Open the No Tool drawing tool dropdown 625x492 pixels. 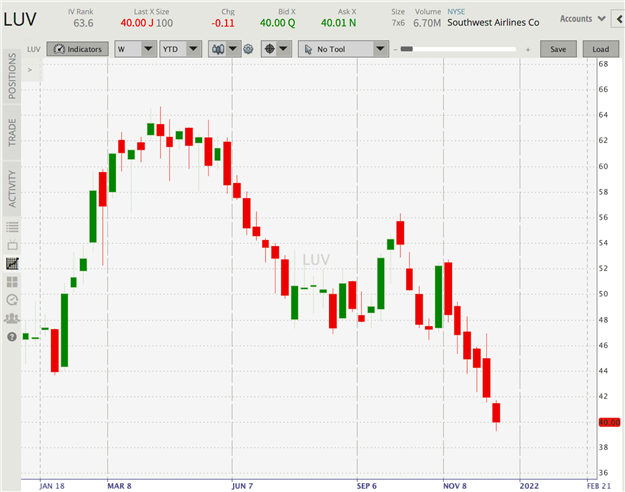(x=343, y=49)
